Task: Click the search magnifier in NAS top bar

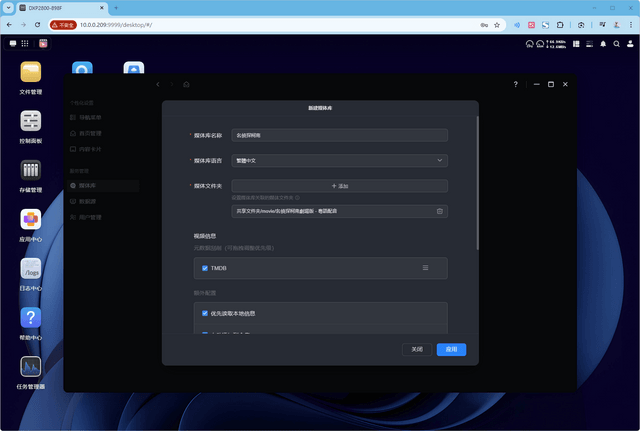Action: 616,44
